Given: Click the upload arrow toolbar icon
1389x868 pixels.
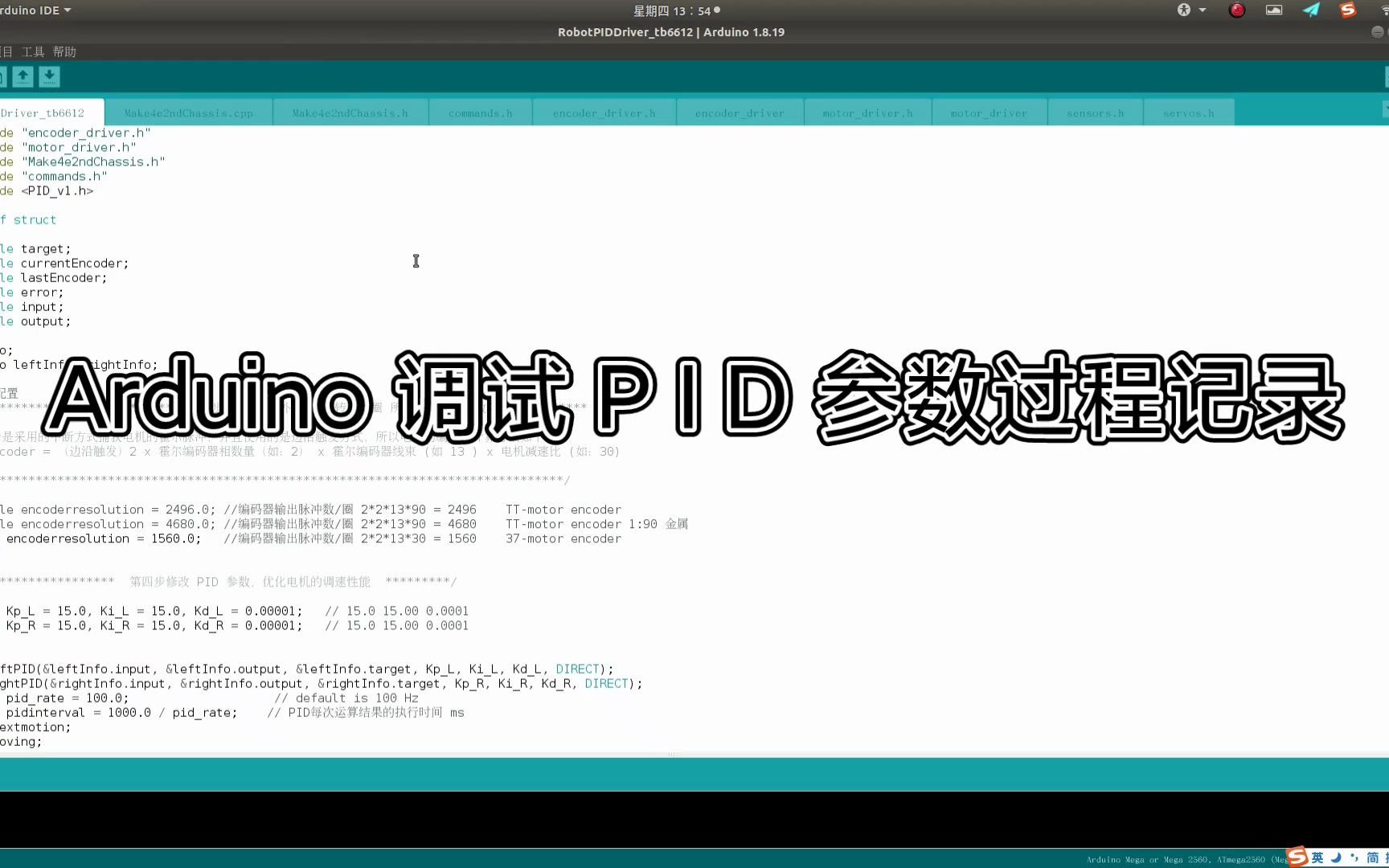Looking at the screenshot, I should [x=23, y=76].
